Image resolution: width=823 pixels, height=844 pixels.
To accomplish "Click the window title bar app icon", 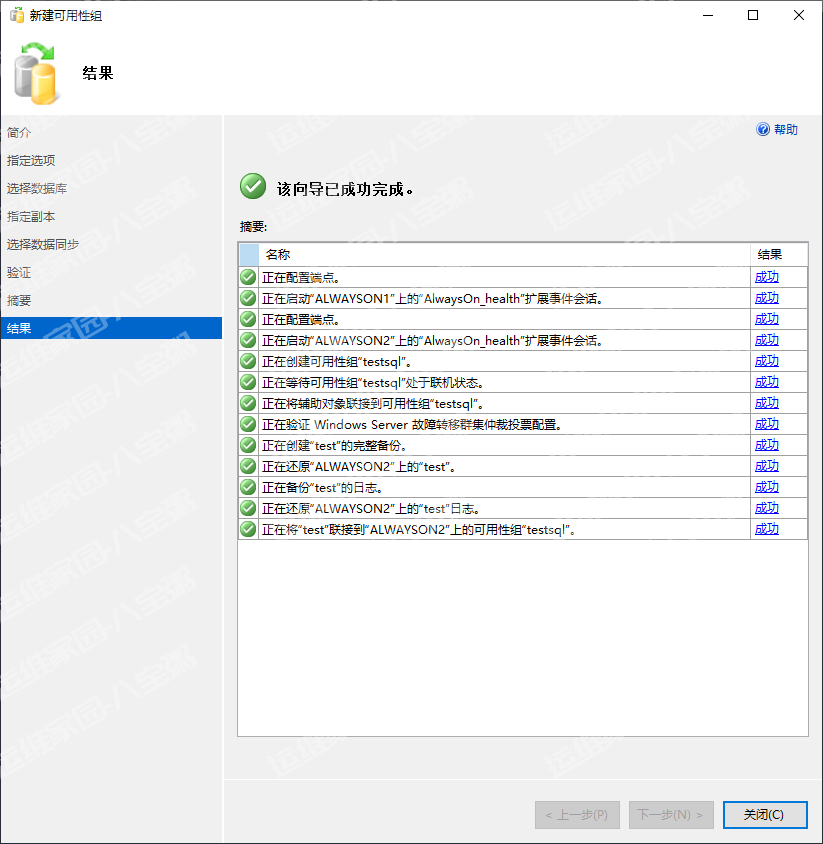I will click(16, 16).
